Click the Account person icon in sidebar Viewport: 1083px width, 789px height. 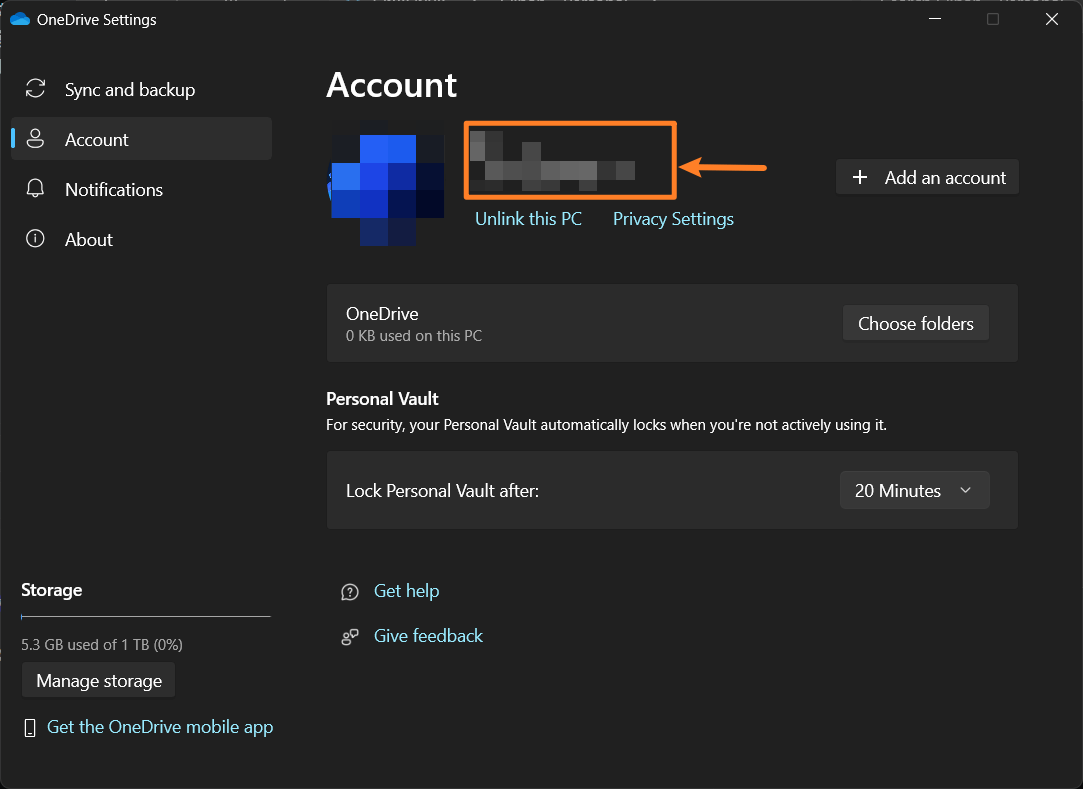pyautogui.click(x=35, y=139)
